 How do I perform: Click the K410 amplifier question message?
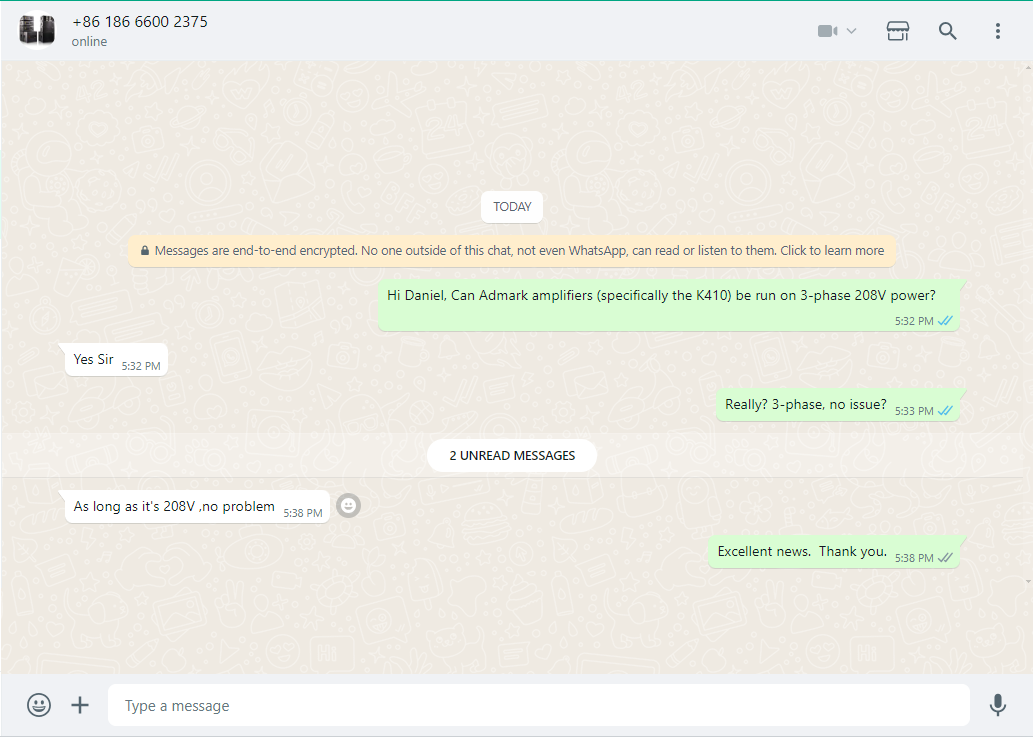coord(661,296)
